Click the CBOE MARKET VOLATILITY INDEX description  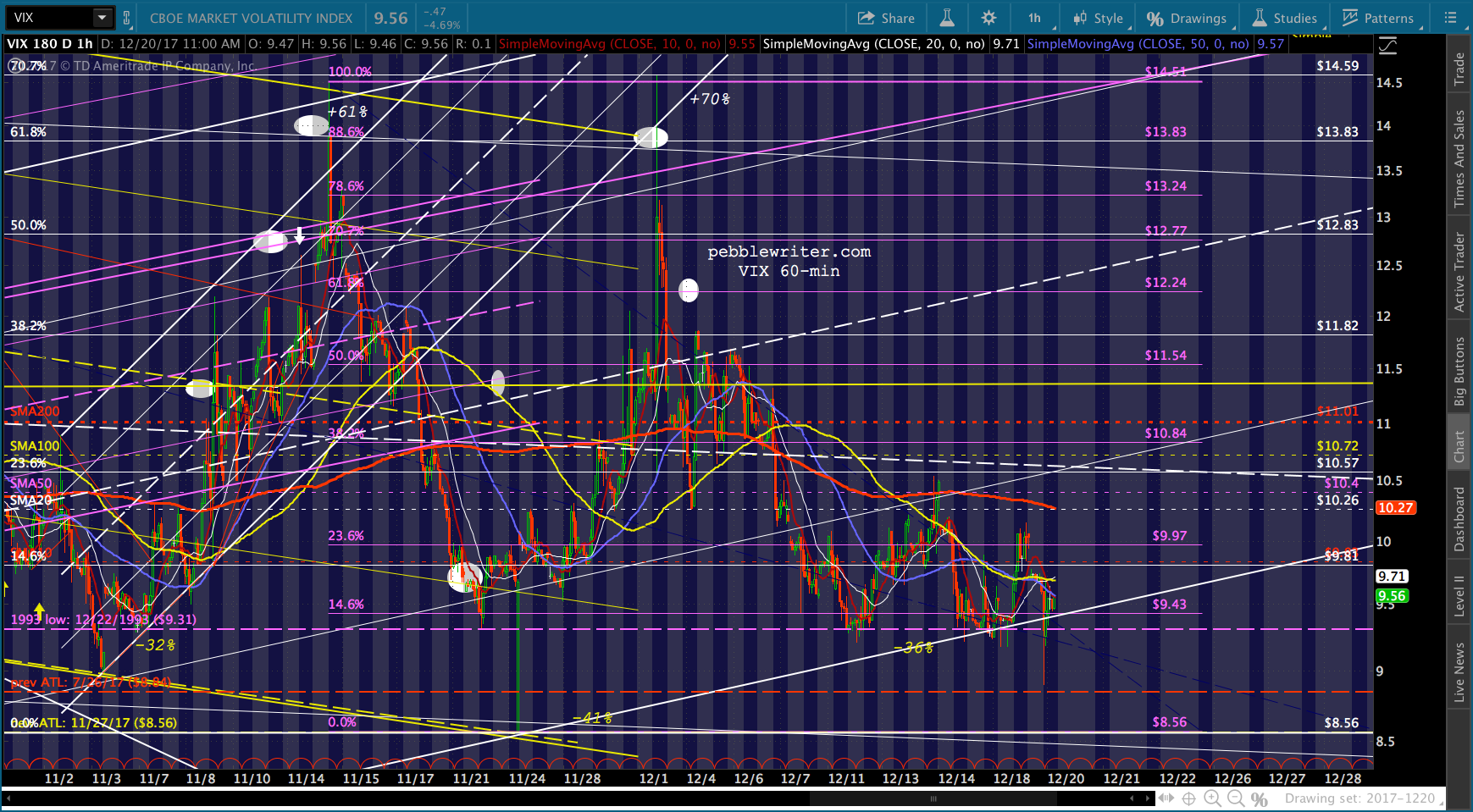(x=252, y=18)
